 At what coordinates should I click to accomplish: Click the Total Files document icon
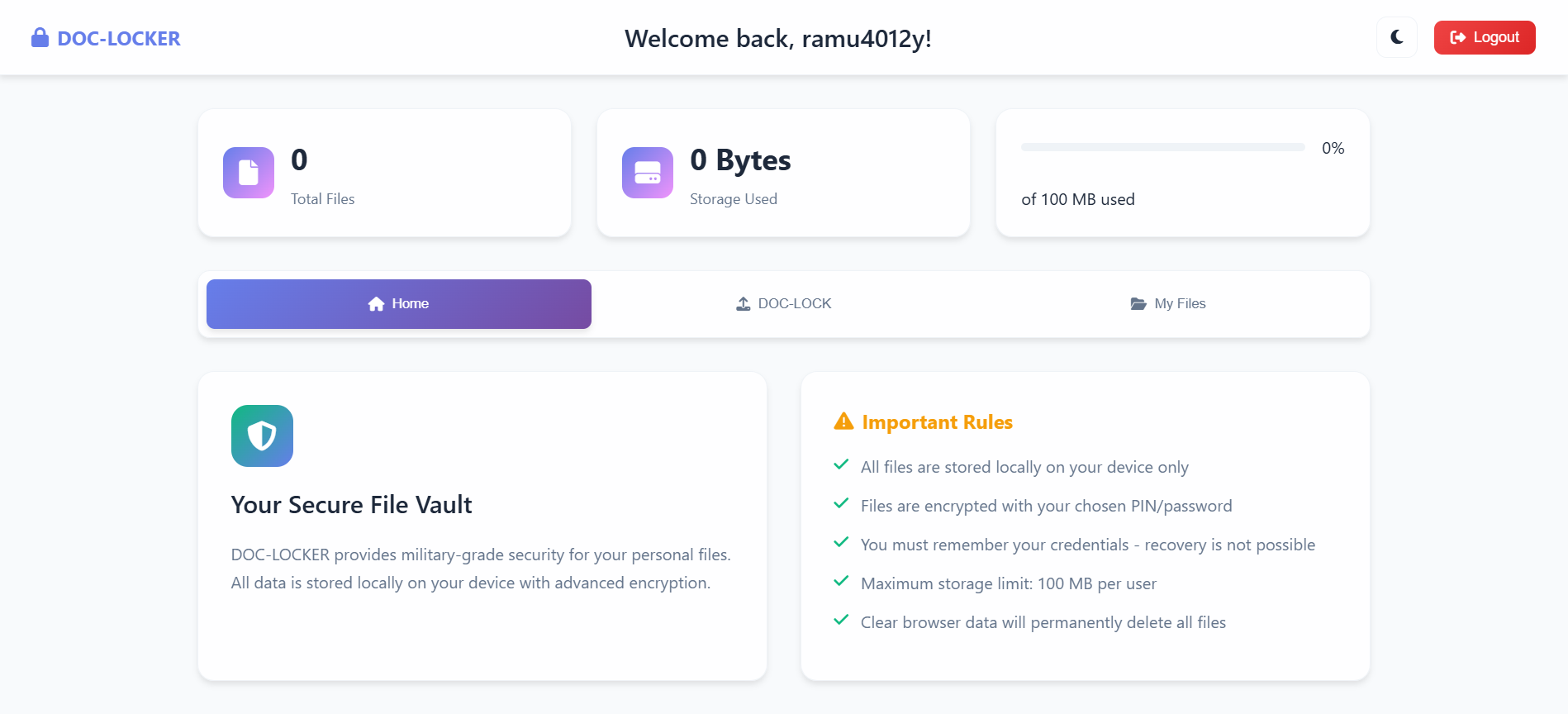pyautogui.click(x=249, y=173)
